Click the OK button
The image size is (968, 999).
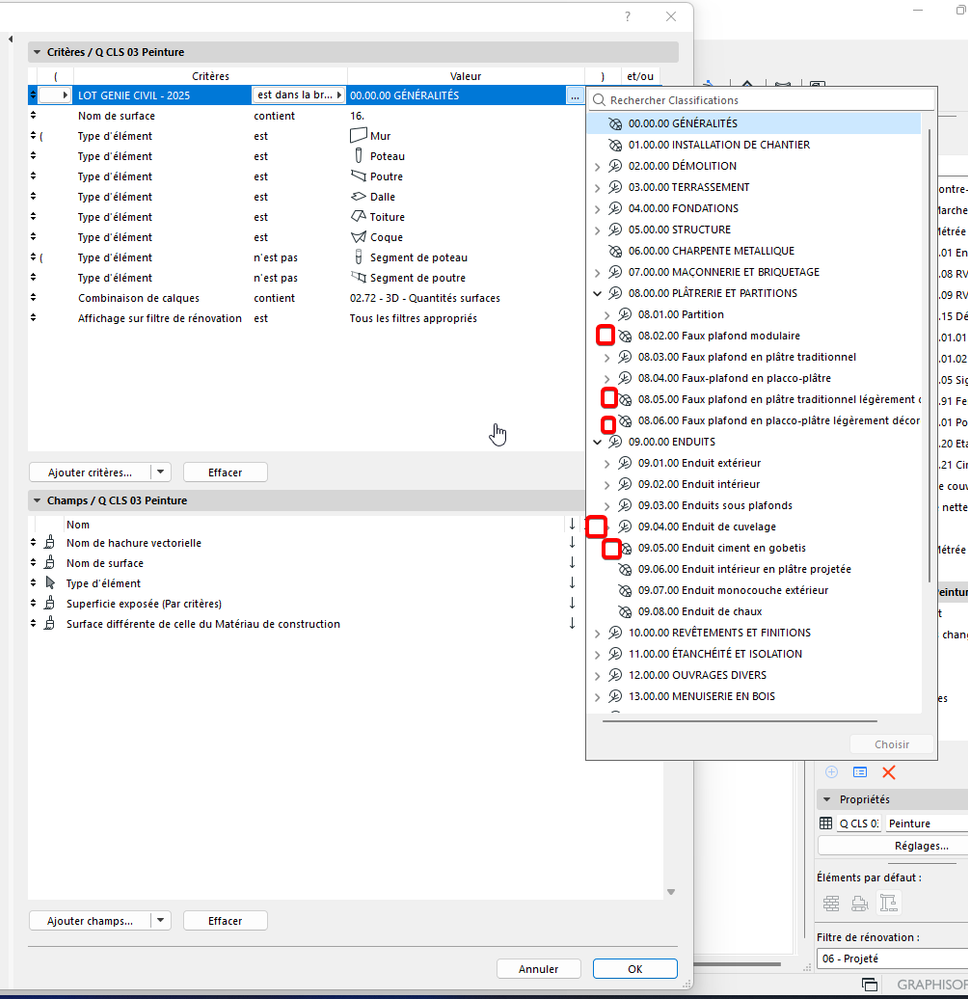tap(635, 968)
